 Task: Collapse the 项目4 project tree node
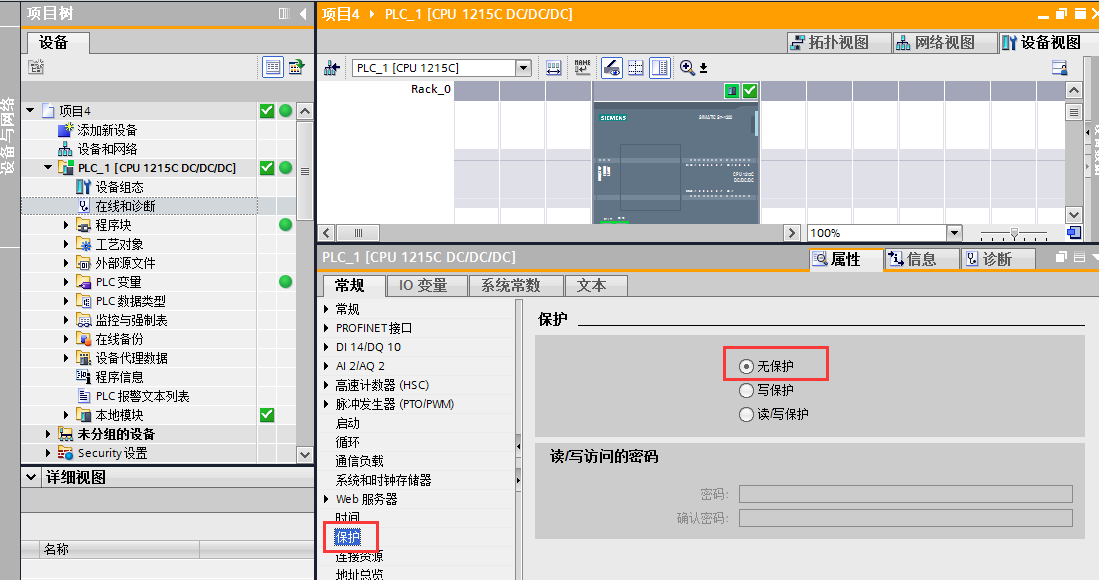[30, 111]
